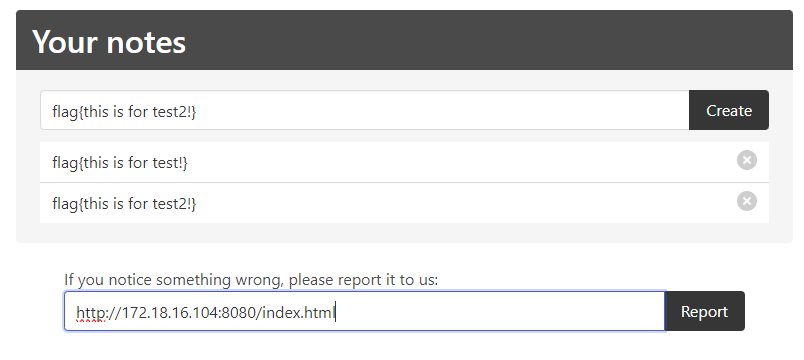Place cursor on "flag" in the new note field

[x=66, y=112]
